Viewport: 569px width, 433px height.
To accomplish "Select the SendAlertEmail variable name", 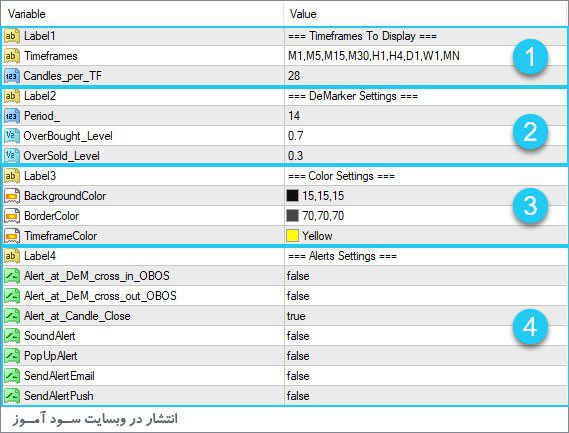I will [59, 376].
